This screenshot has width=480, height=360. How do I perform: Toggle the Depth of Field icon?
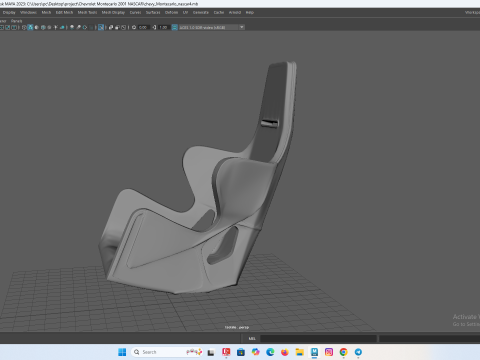tap(91, 27)
